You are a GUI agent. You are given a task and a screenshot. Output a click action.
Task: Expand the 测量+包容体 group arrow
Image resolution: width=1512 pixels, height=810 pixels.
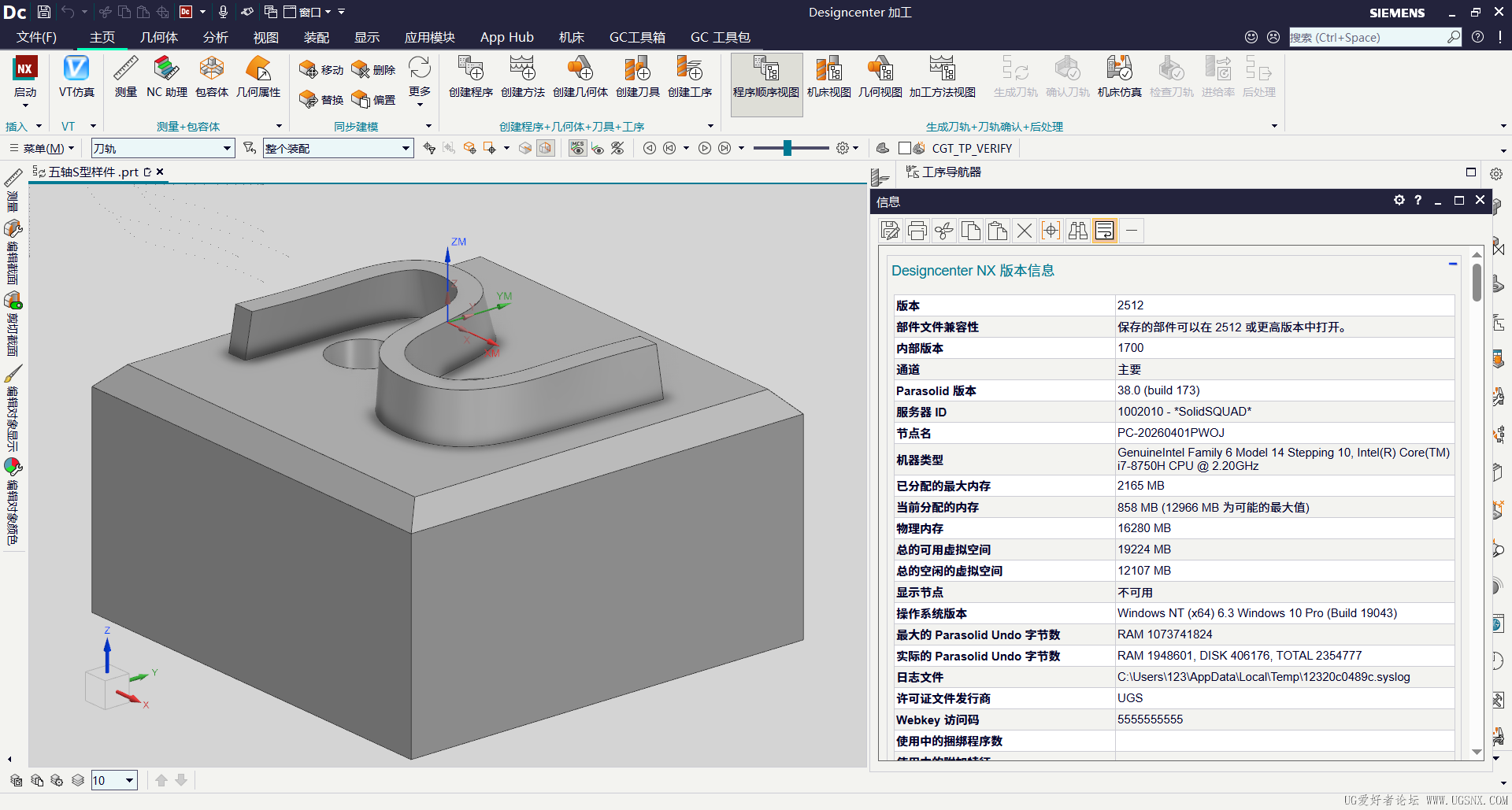pyautogui.click(x=279, y=126)
